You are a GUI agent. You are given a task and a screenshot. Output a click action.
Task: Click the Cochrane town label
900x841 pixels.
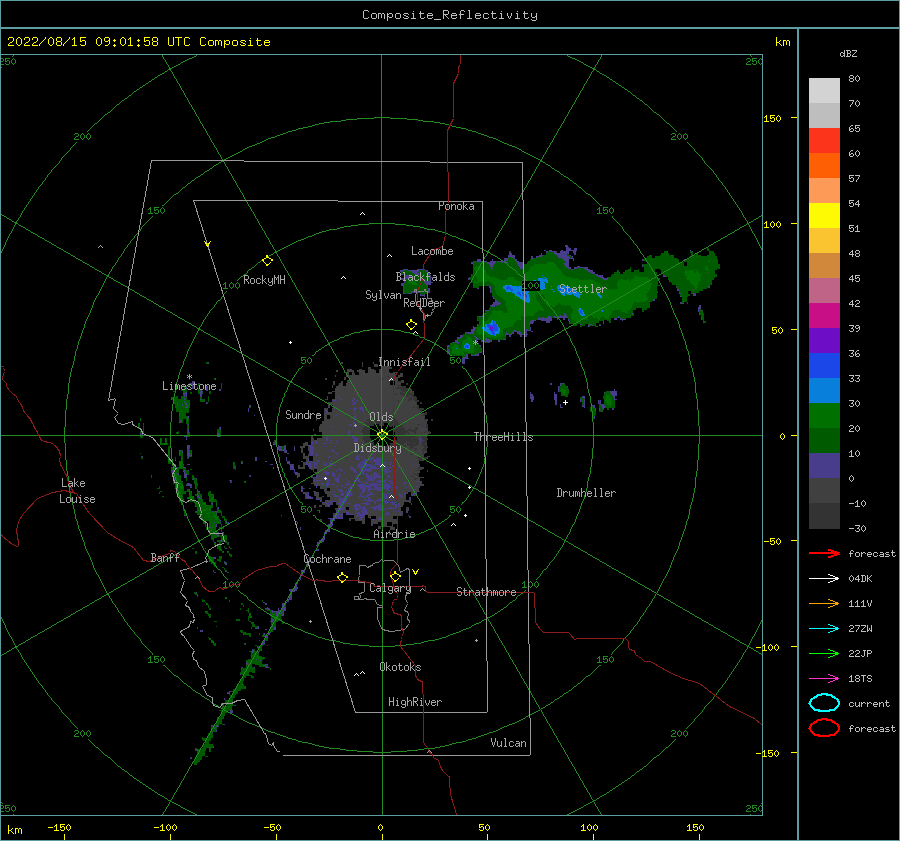click(327, 559)
